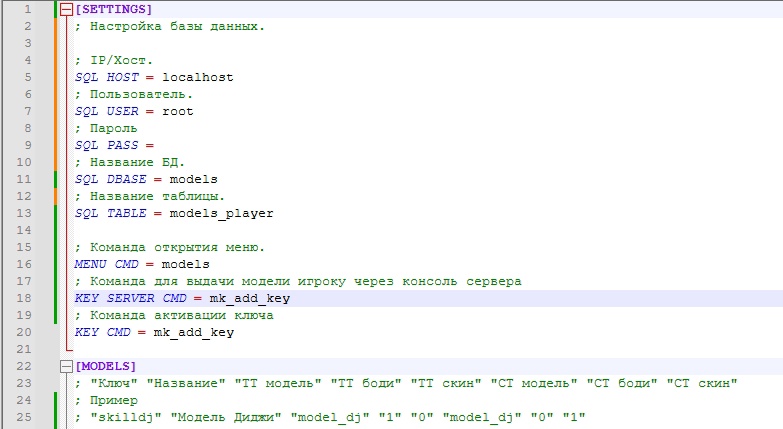Viewport: 783px width, 429px height.
Task: Place cursor in KEY SERVER CMD value
Action: tap(250, 298)
